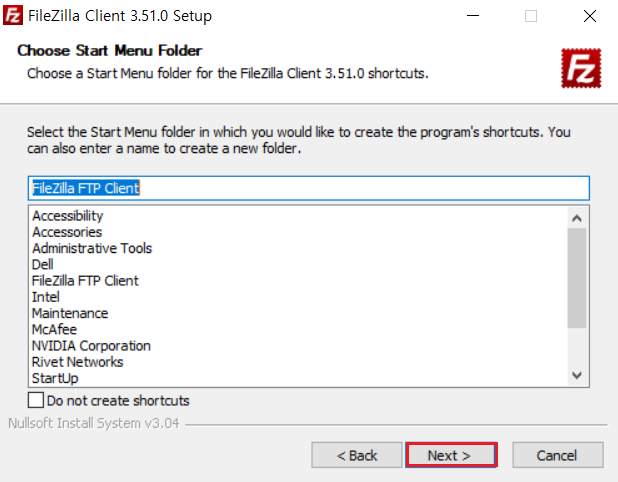Image resolution: width=618 pixels, height=482 pixels.
Task: Click the Start Menu folder name field
Action: click(308, 188)
